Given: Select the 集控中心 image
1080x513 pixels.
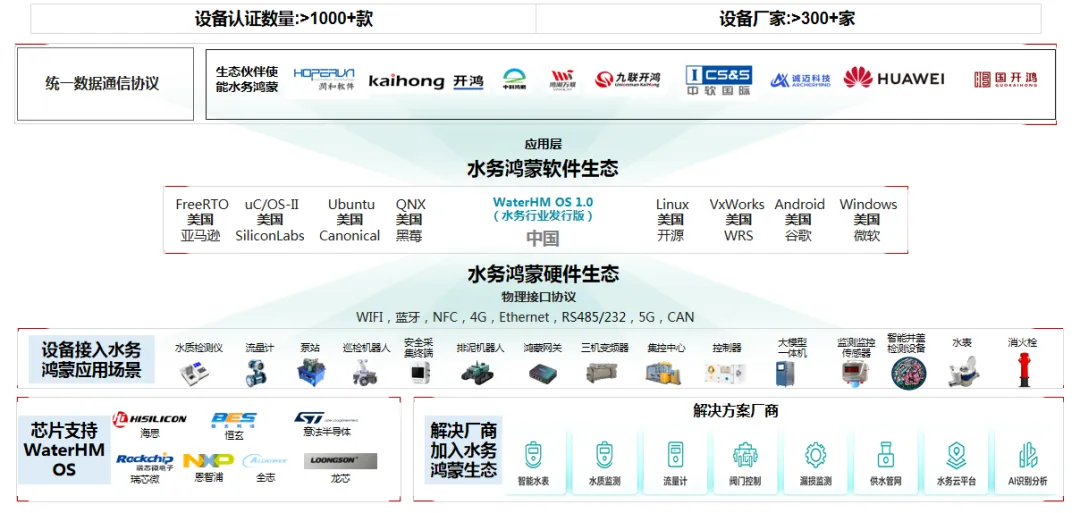Looking at the screenshot, I should pyautogui.click(x=663, y=373).
